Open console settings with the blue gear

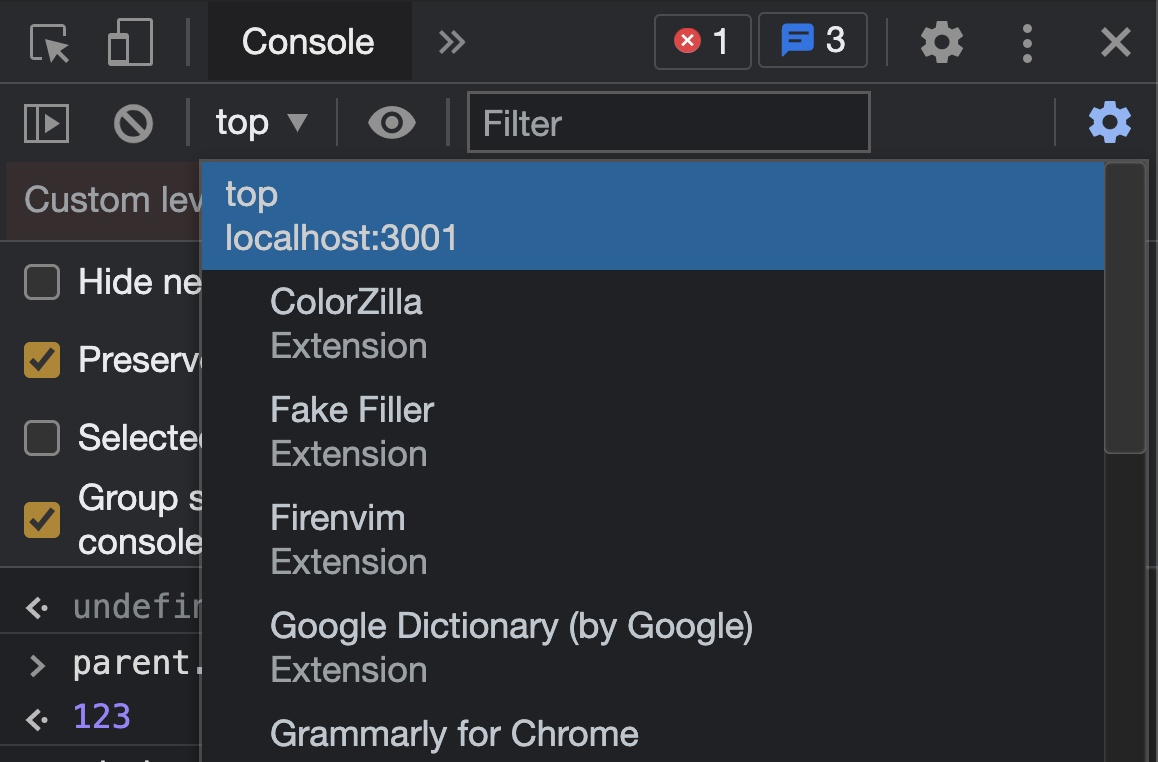tap(1109, 122)
